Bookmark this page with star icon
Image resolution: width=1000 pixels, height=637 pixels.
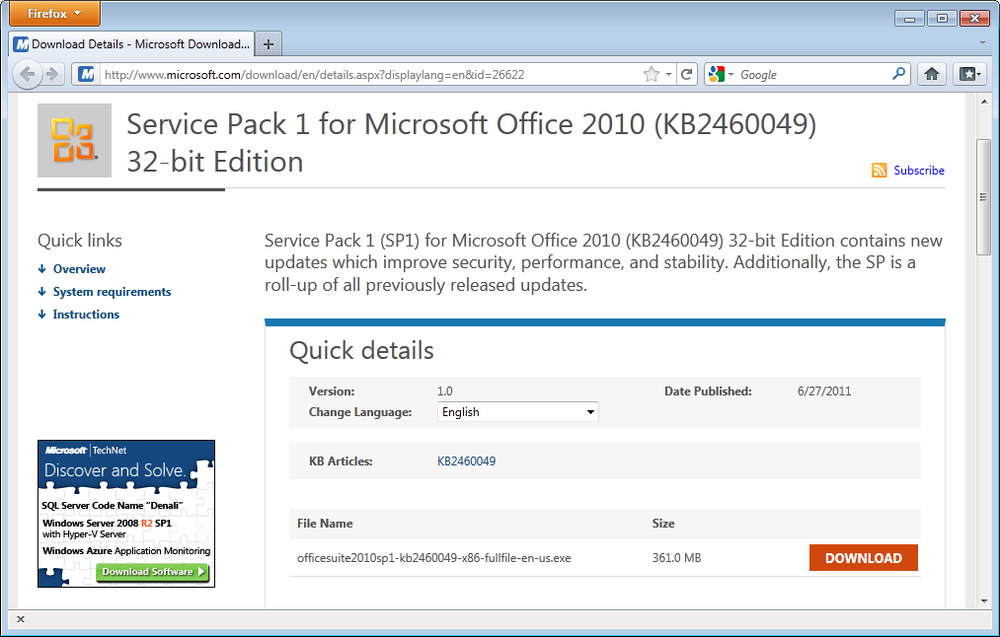coord(651,75)
